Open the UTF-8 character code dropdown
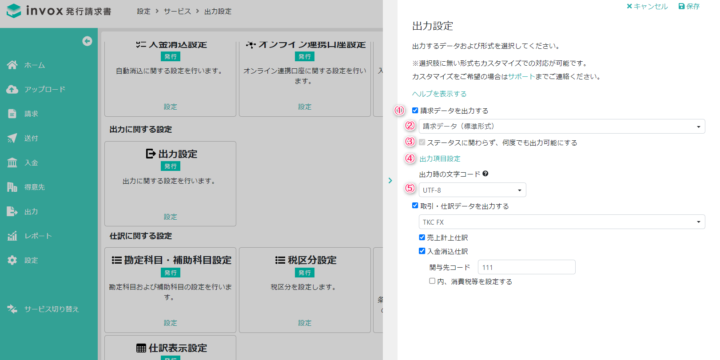The height and width of the screenshot is (360, 720). [x=472, y=190]
